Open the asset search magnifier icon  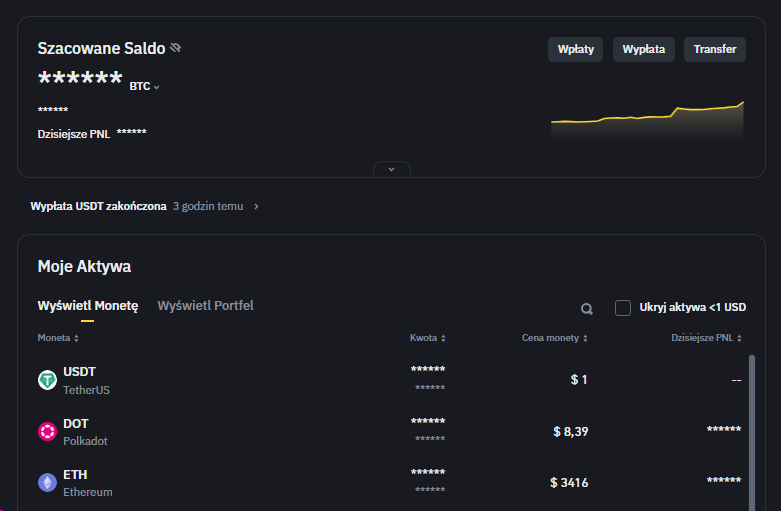pos(587,309)
